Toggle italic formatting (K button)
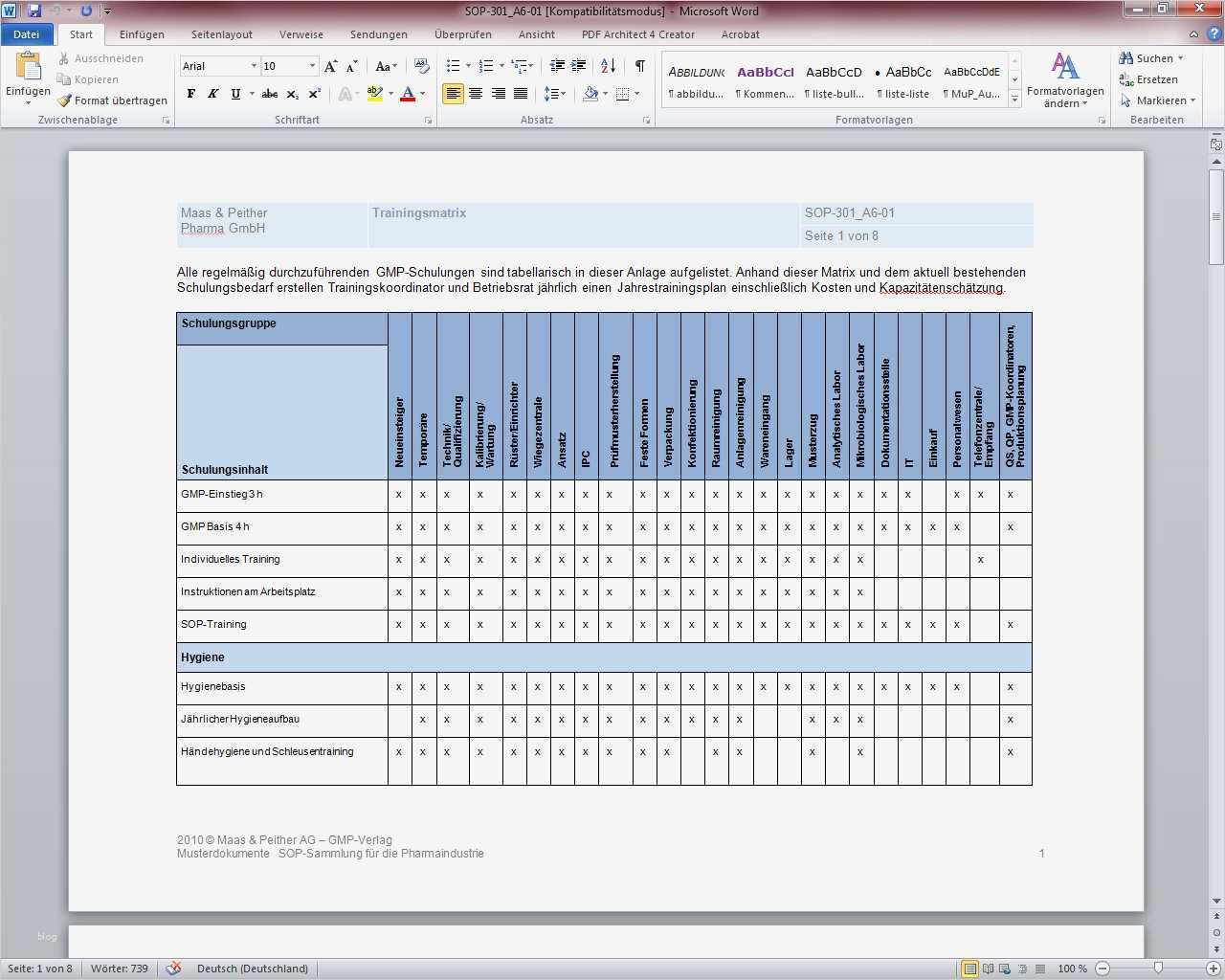The height and width of the screenshot is (980, 1225). 212,94
